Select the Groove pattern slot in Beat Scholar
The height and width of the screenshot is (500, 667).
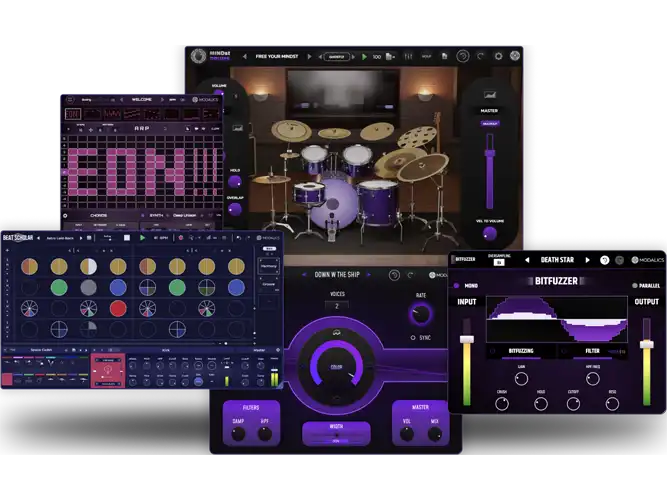click(269, 284)
